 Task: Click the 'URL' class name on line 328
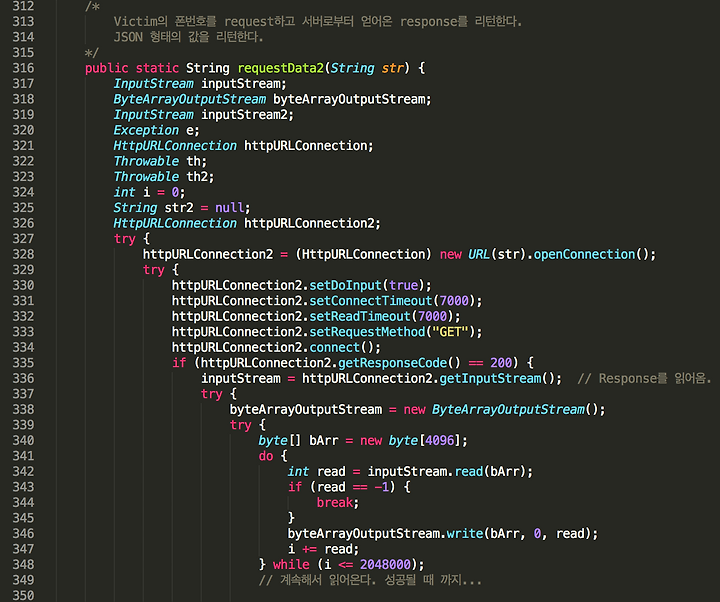click(x=479, y=254)
